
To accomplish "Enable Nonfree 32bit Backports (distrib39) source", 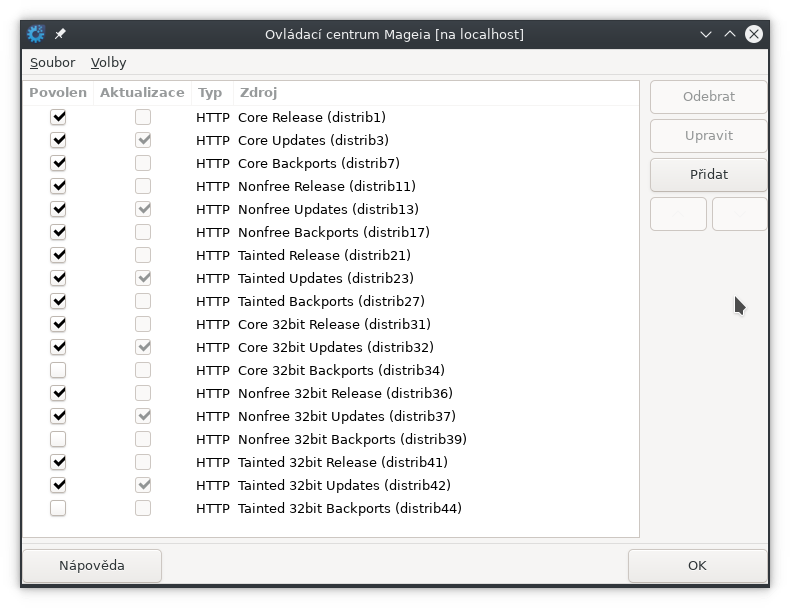I will (x=58, y=439).
